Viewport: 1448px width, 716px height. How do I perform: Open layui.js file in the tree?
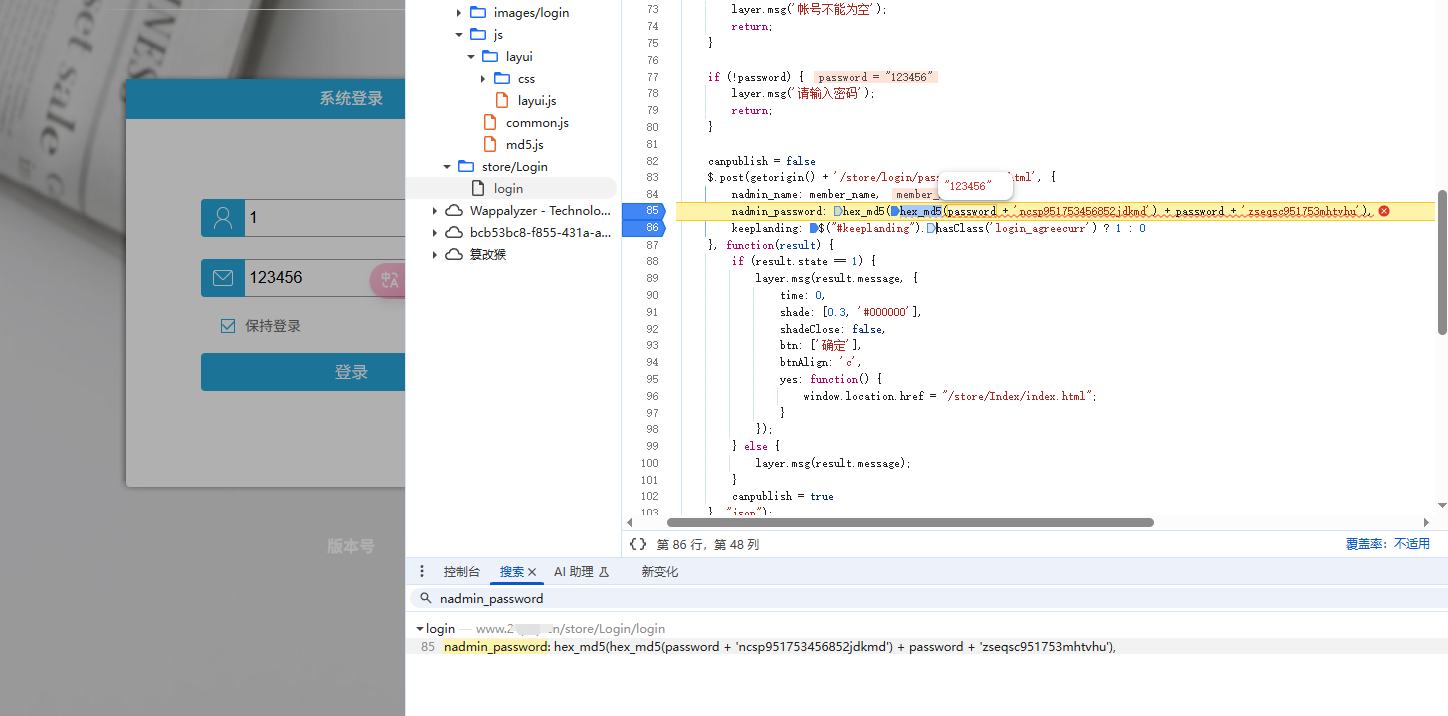pos(536,101)
